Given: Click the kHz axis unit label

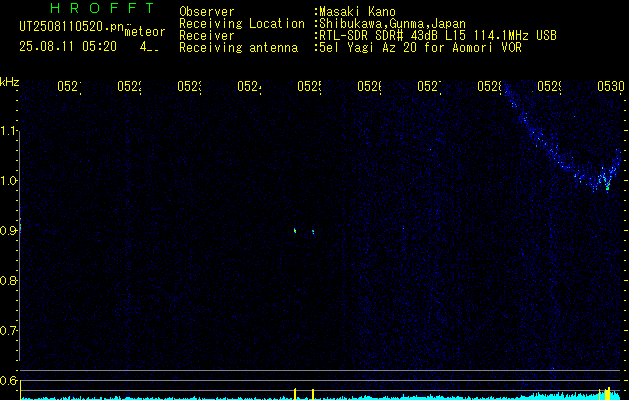Looking at the screenshot, I should (x=10, y=82).
